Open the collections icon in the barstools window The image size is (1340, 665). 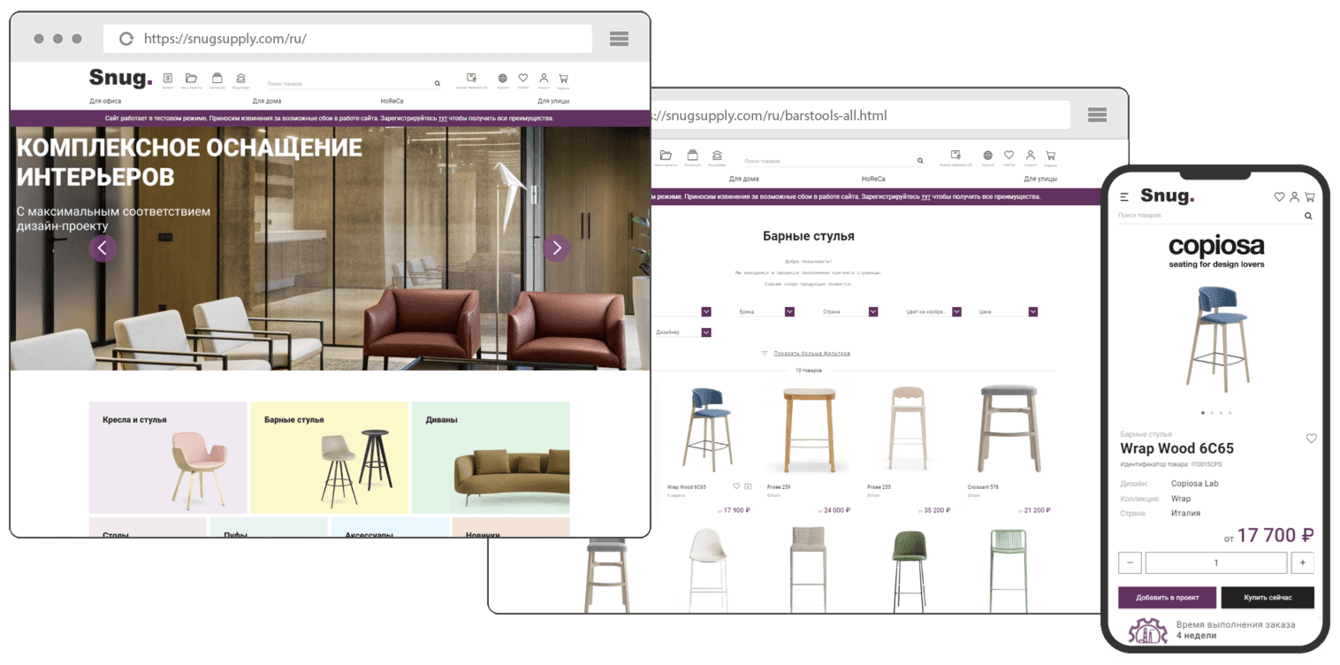[692, 155]
